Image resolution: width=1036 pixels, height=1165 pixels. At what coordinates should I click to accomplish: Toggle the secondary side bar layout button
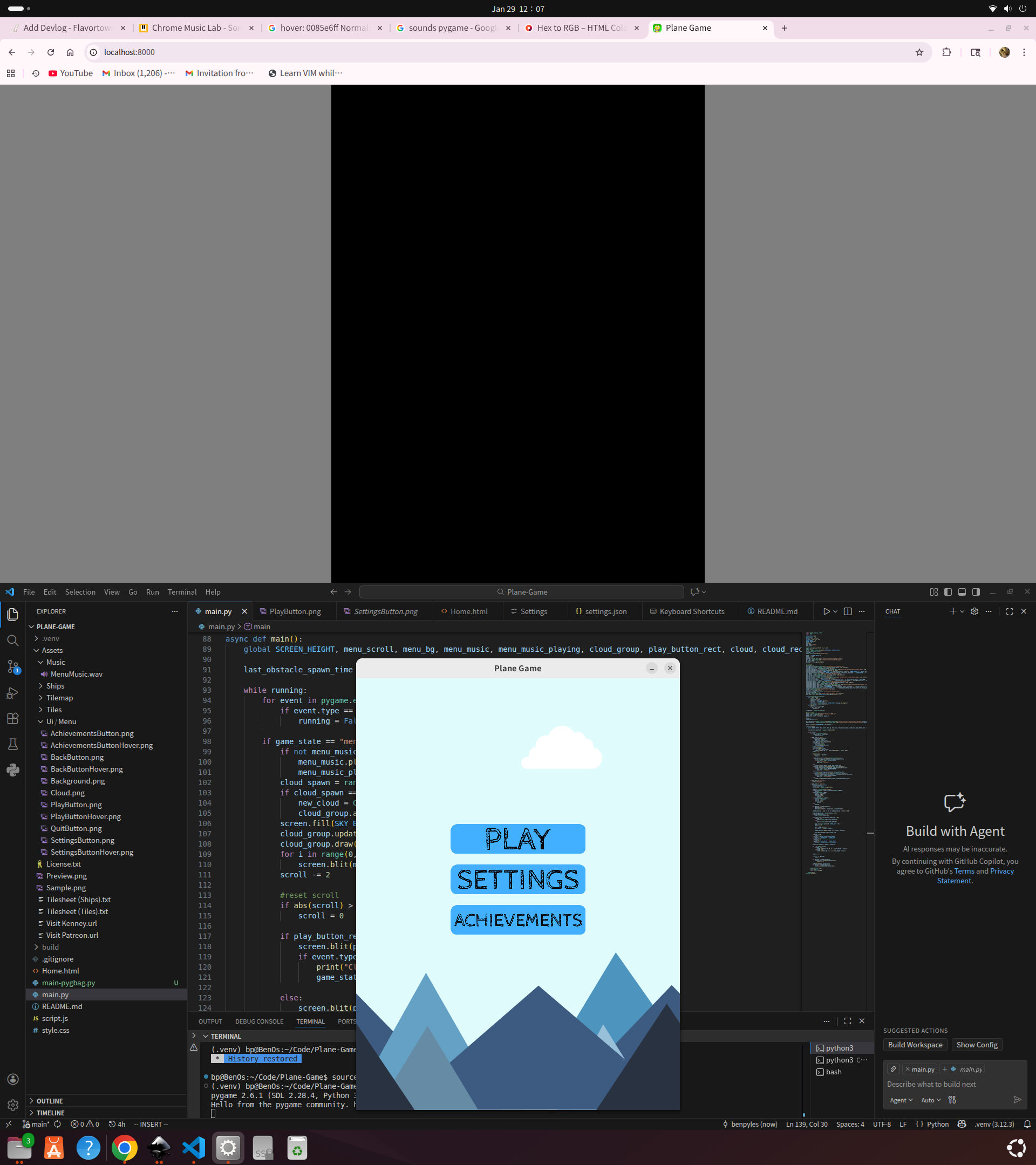(x=976, y=591)
